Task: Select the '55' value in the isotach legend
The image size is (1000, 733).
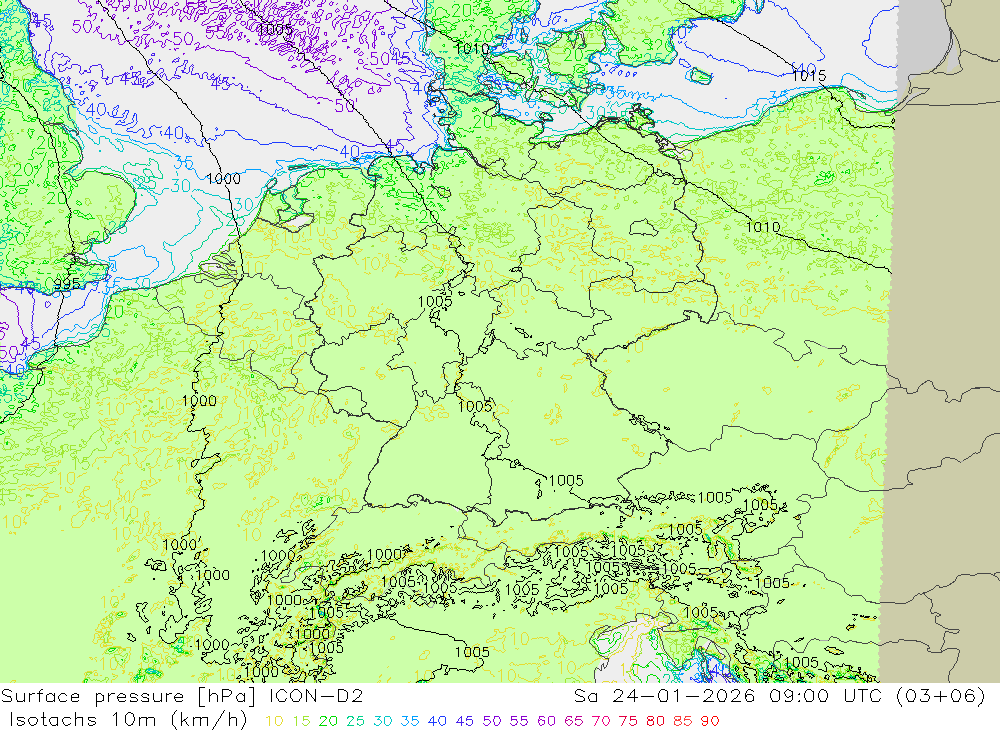Action: point(519,722)
